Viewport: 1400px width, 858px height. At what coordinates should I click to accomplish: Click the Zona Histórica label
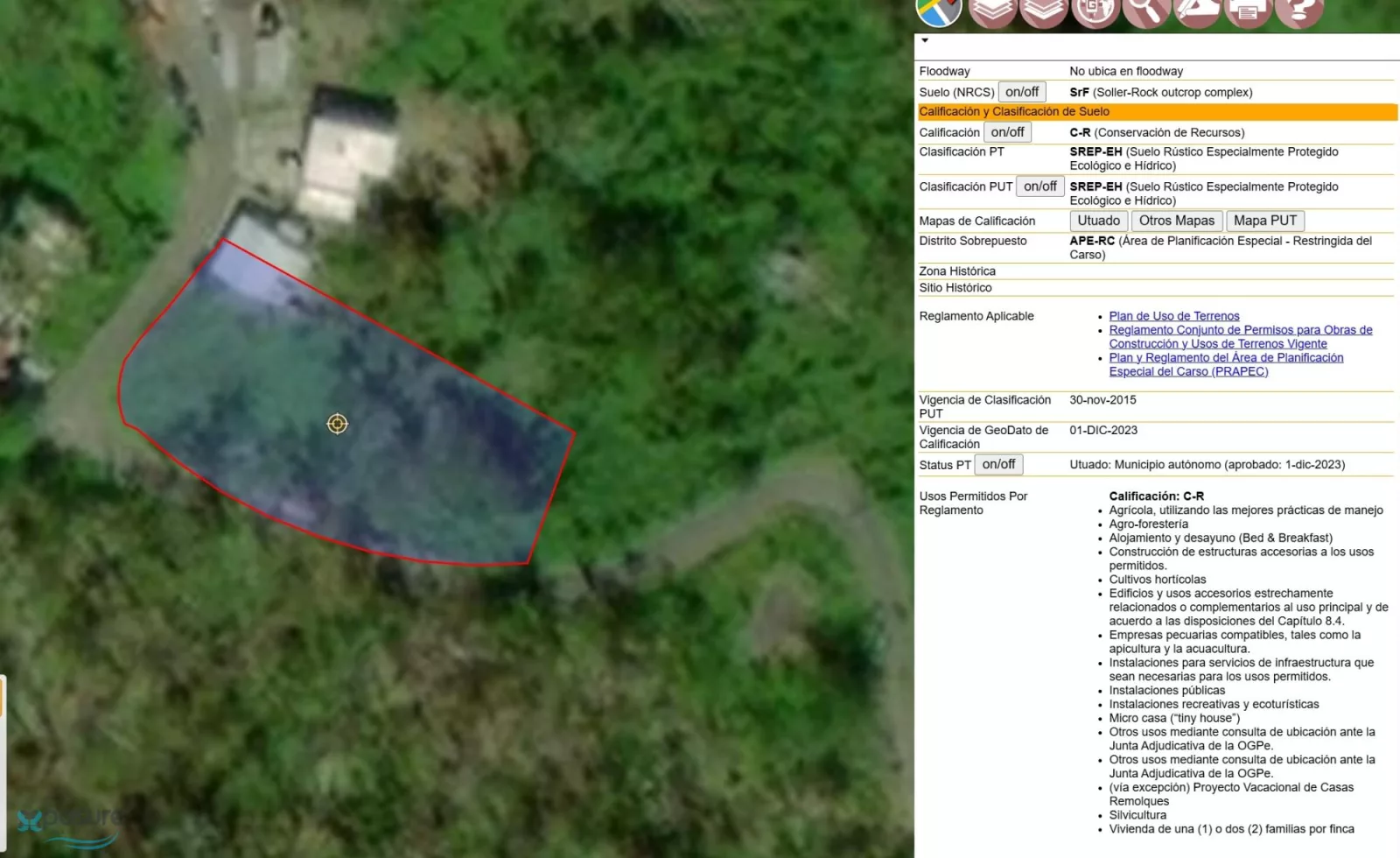coord(957,271)
